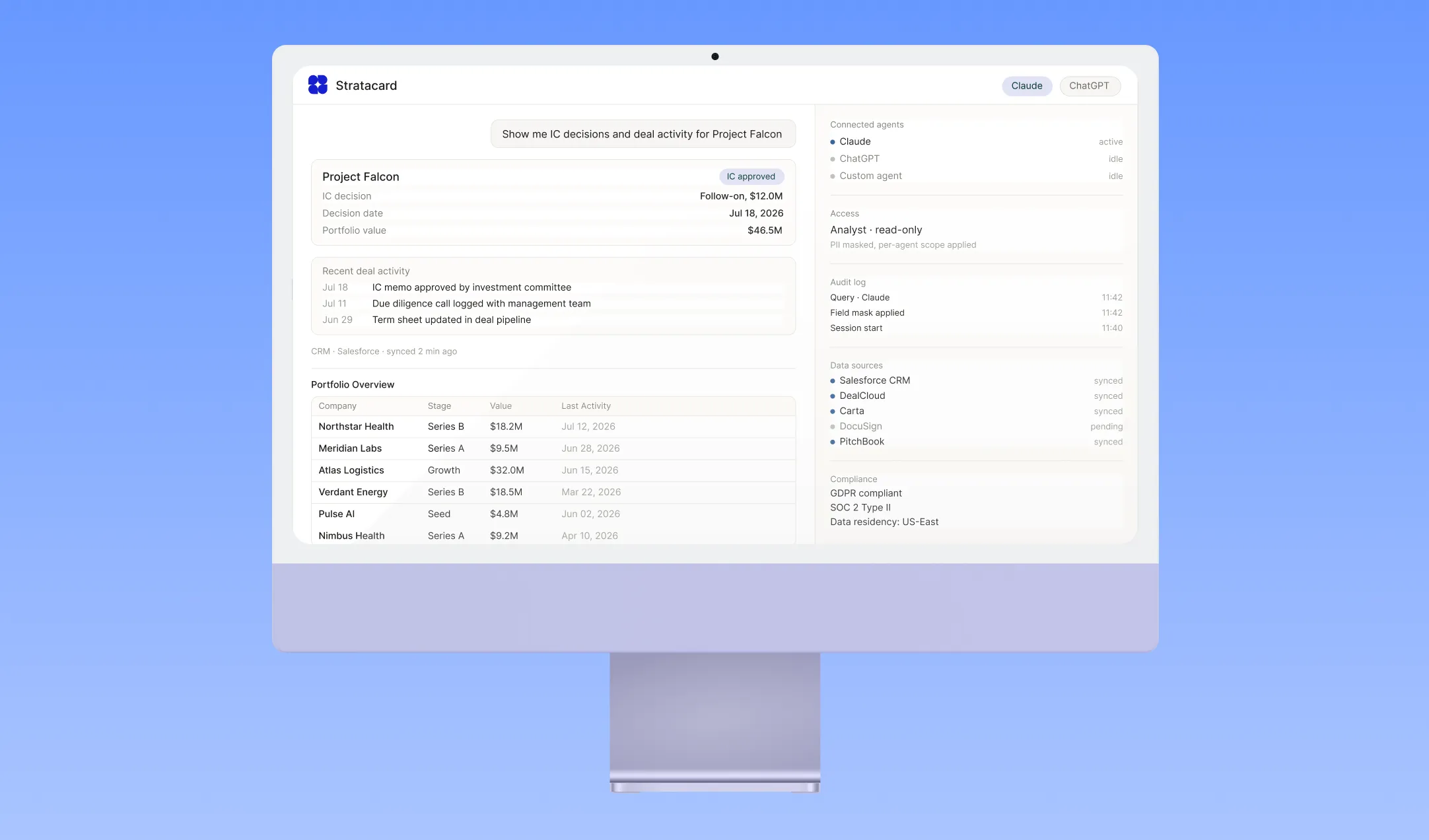1429x840 pixels.
Task: Select the Jul 18, 2026 decision date
Action: (x=756, y=213)
